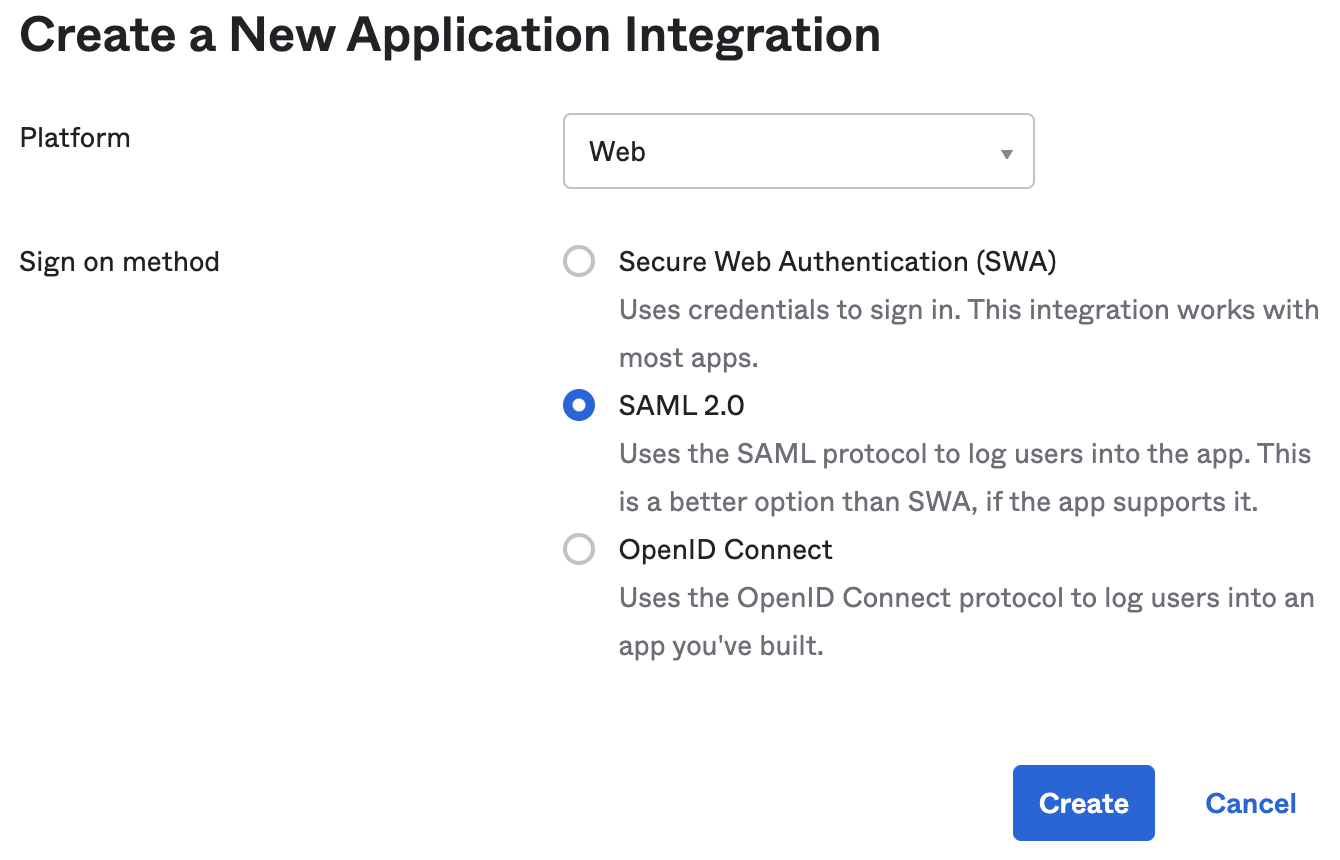Viewport: 1340px width, 860px height.
Task: Submit the form with Create
Action: point(1083,802)
